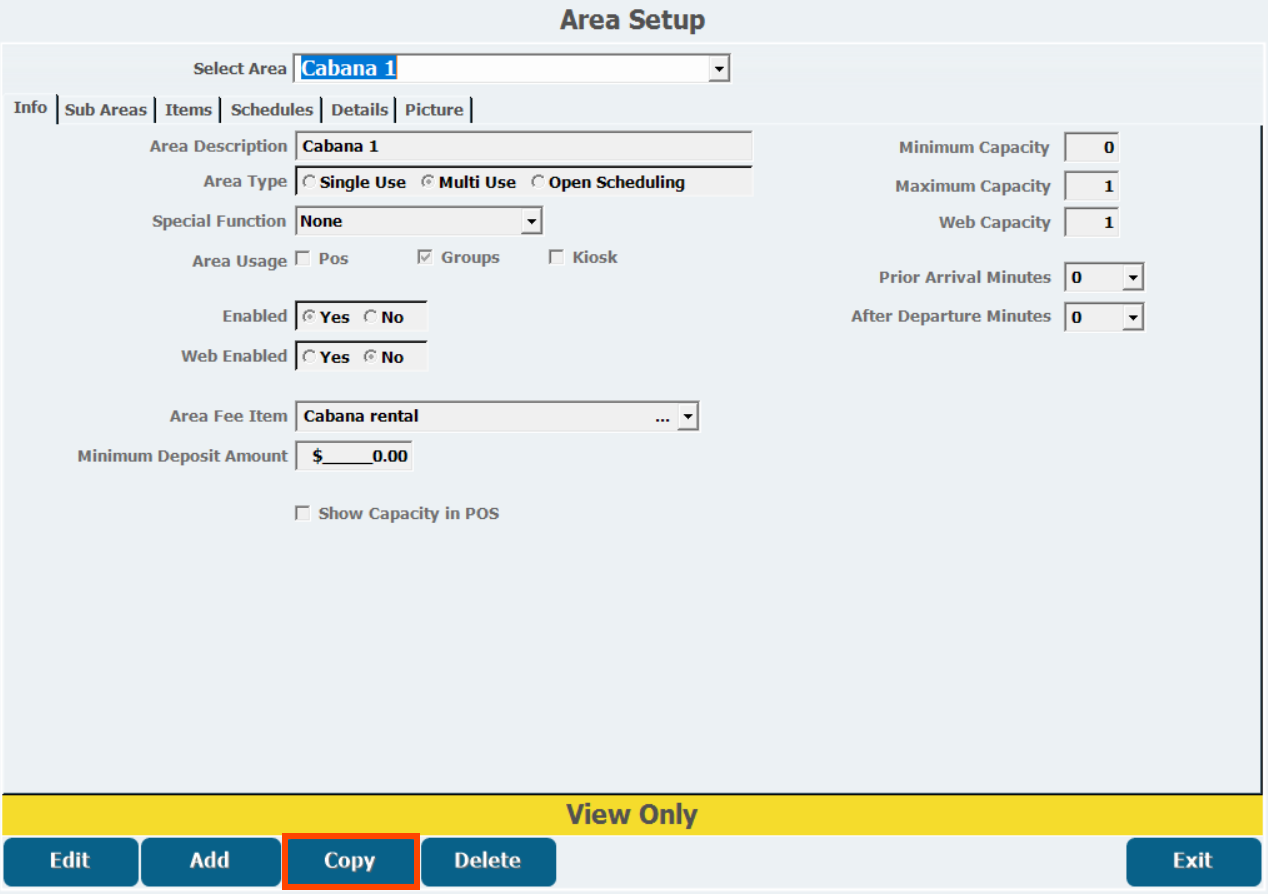Expand the Prior Arrival Minutes dropdown
The width and height of the screenshot is (1268, 894).
(x=1132, y=278)
